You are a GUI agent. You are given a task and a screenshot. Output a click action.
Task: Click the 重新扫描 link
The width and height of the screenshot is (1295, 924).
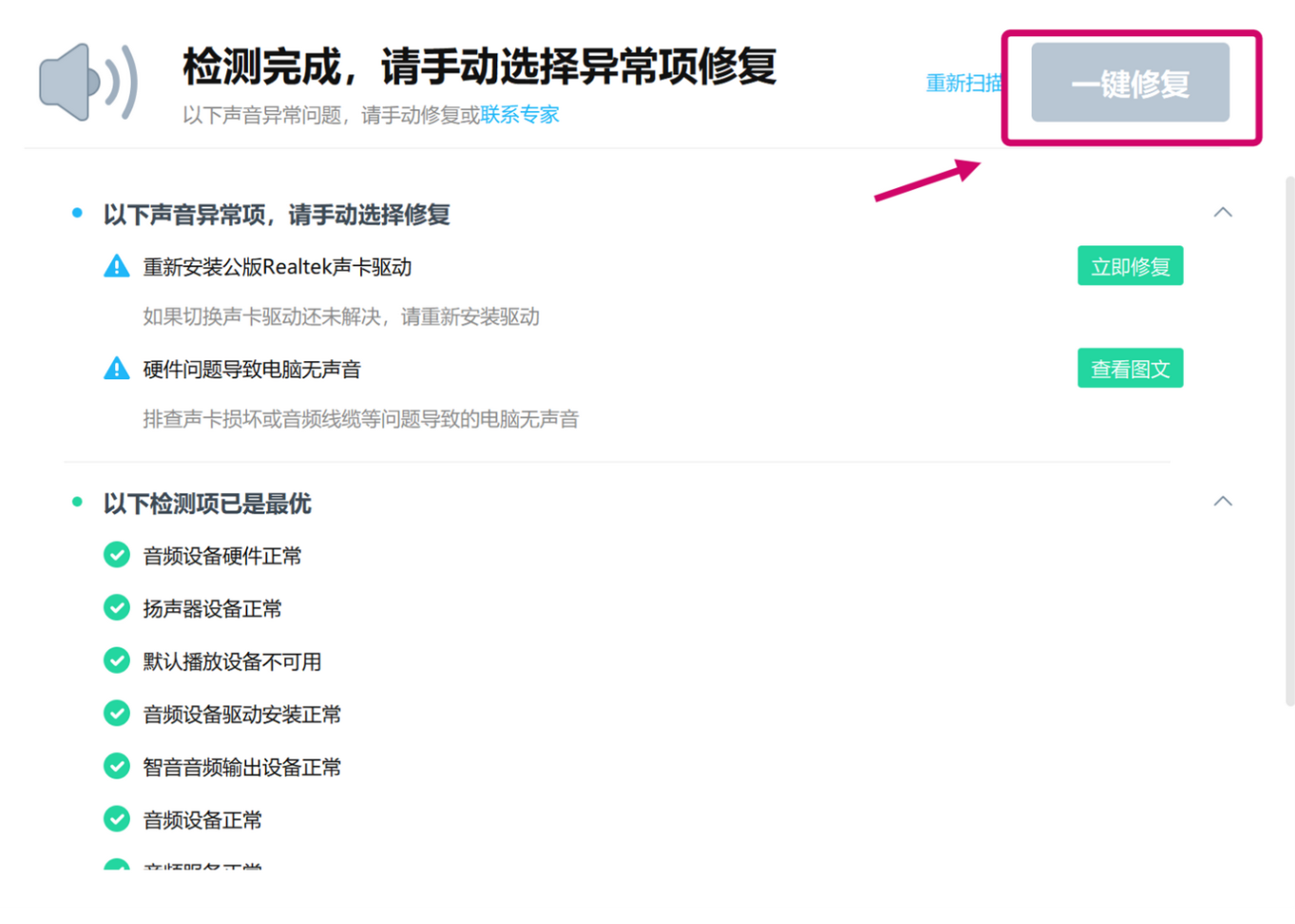coord(964,84)
